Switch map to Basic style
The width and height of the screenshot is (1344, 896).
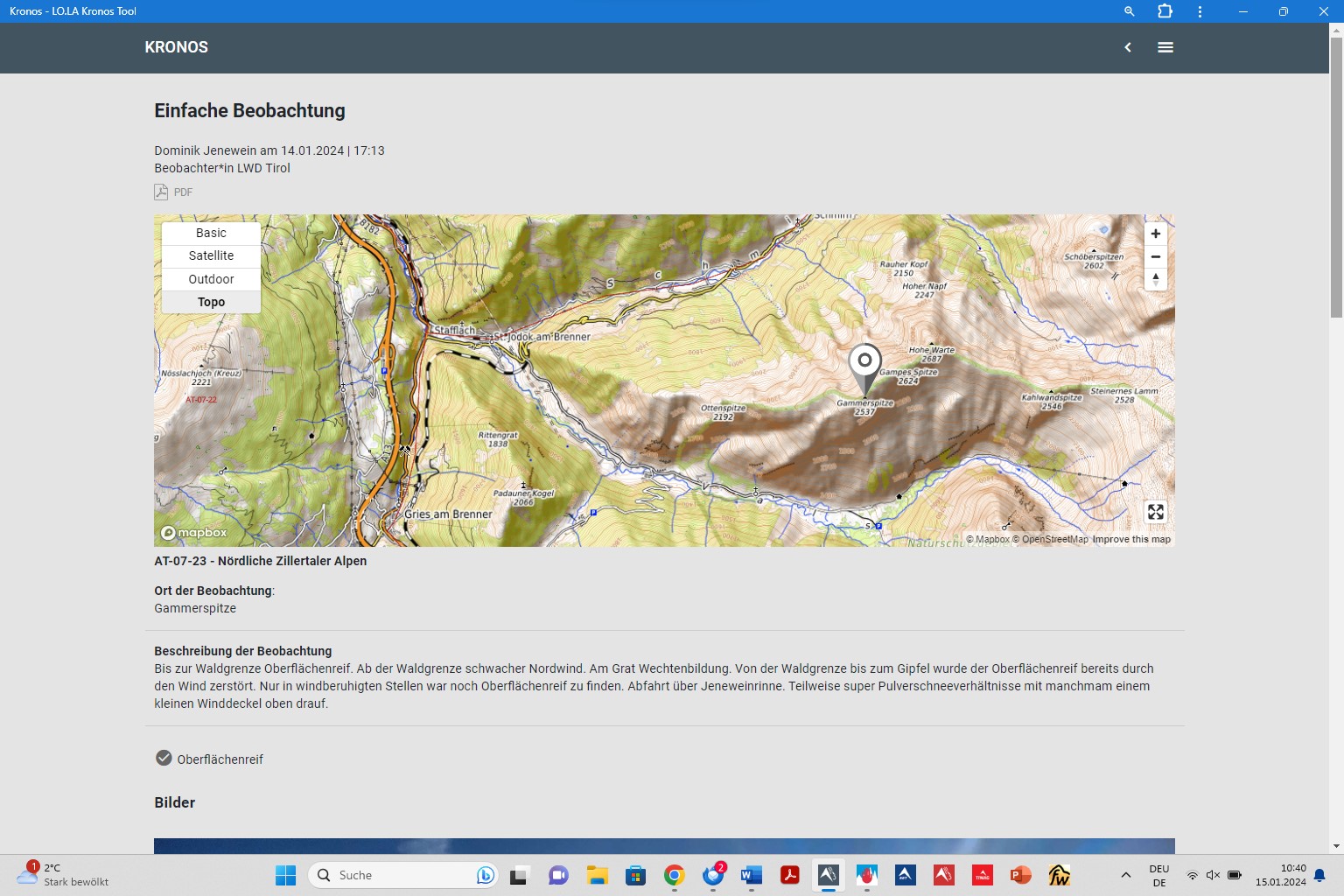(211, 233)
